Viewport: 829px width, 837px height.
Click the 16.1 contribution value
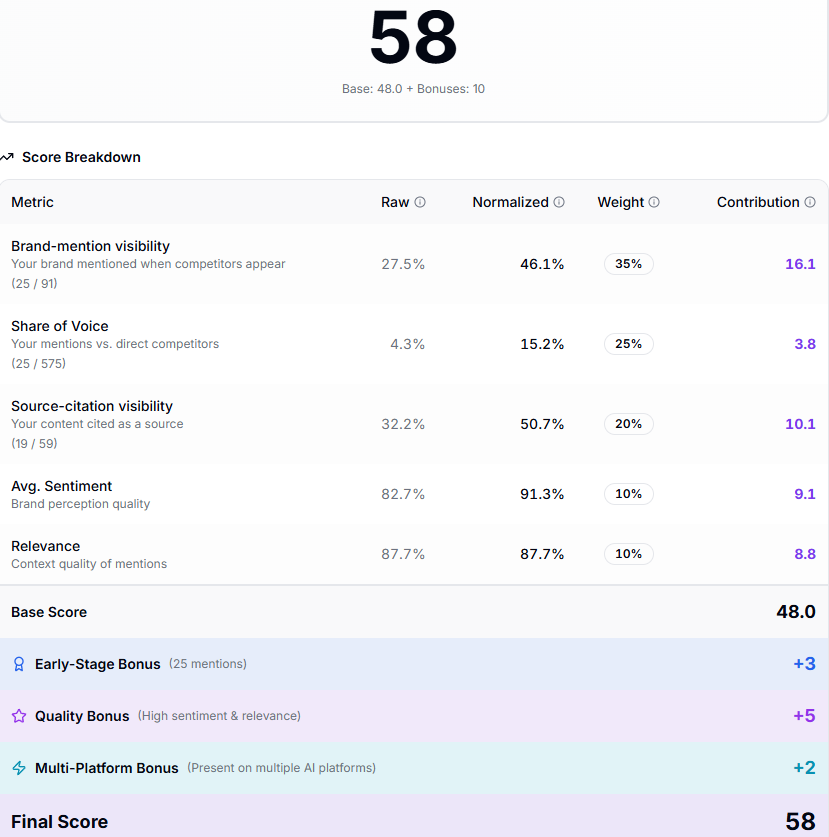[x=800, y=264]
